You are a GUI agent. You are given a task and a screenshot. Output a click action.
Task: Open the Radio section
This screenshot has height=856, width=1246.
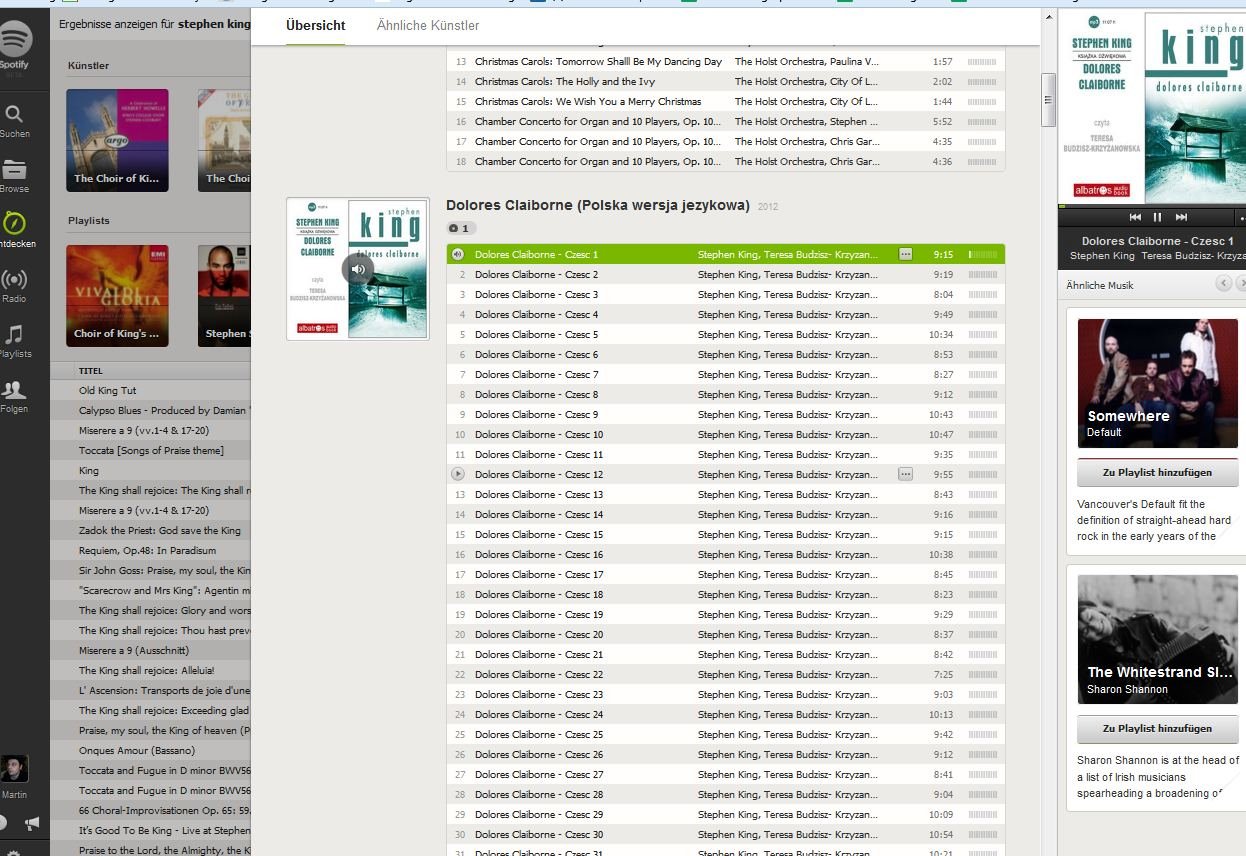click(14, 285)
